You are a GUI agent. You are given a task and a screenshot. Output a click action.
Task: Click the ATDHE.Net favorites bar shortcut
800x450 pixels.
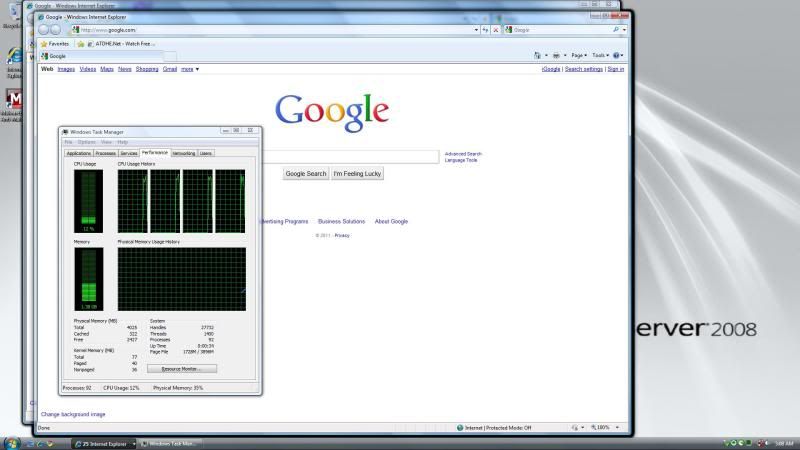tap(121, 44)
